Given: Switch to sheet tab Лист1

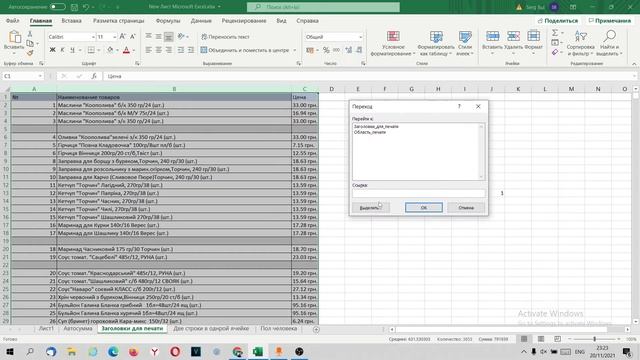Looking at the screenshot, I should click(46, 329).
